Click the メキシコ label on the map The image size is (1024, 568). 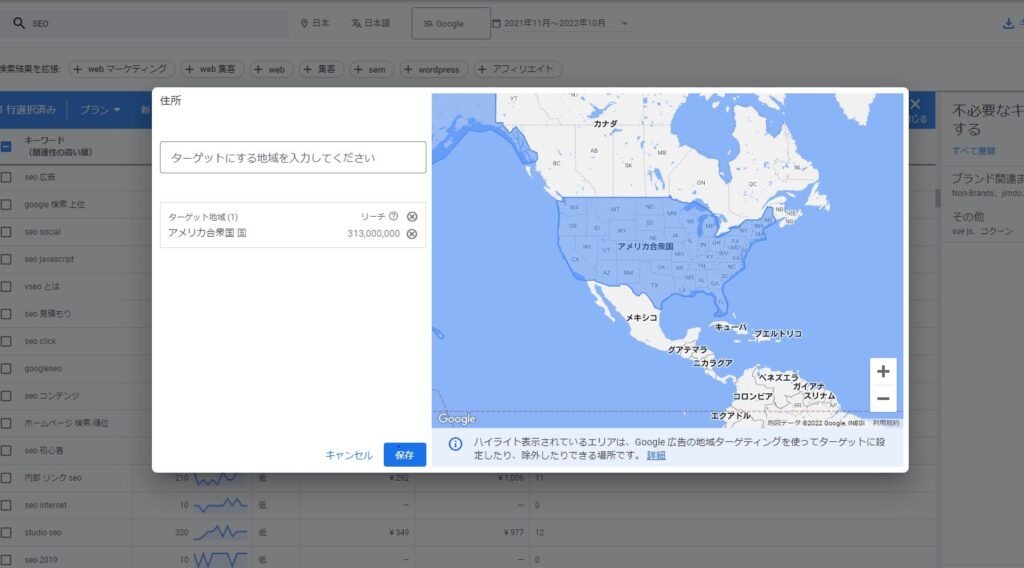642,318
